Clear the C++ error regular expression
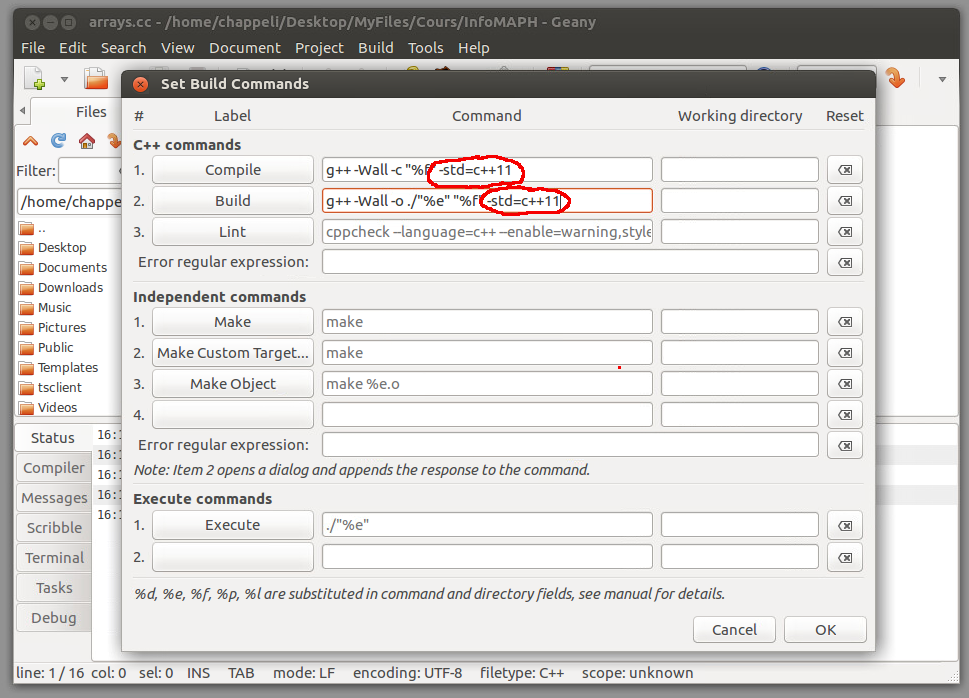Image resolution: width=969 pixels, height=698 pixels. tap(844, 263)
